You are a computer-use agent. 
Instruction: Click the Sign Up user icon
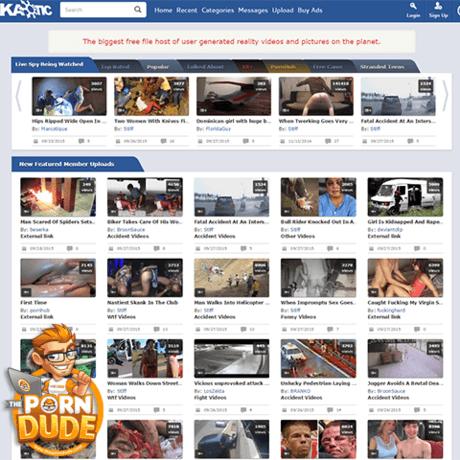438,6
